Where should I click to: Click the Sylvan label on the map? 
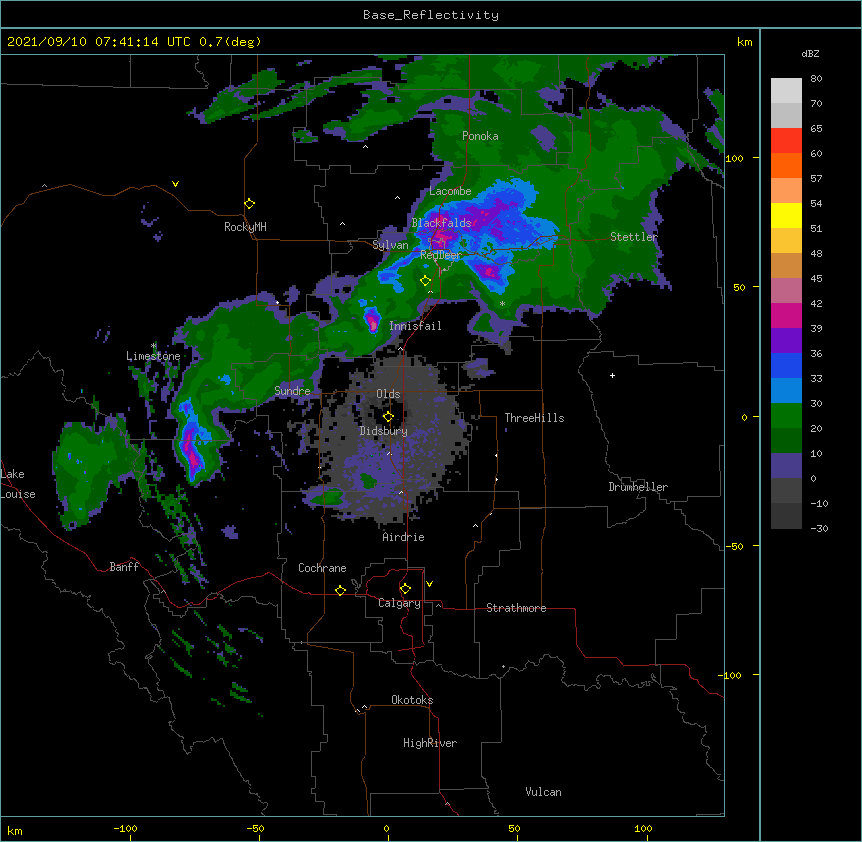tap(390, 245)
